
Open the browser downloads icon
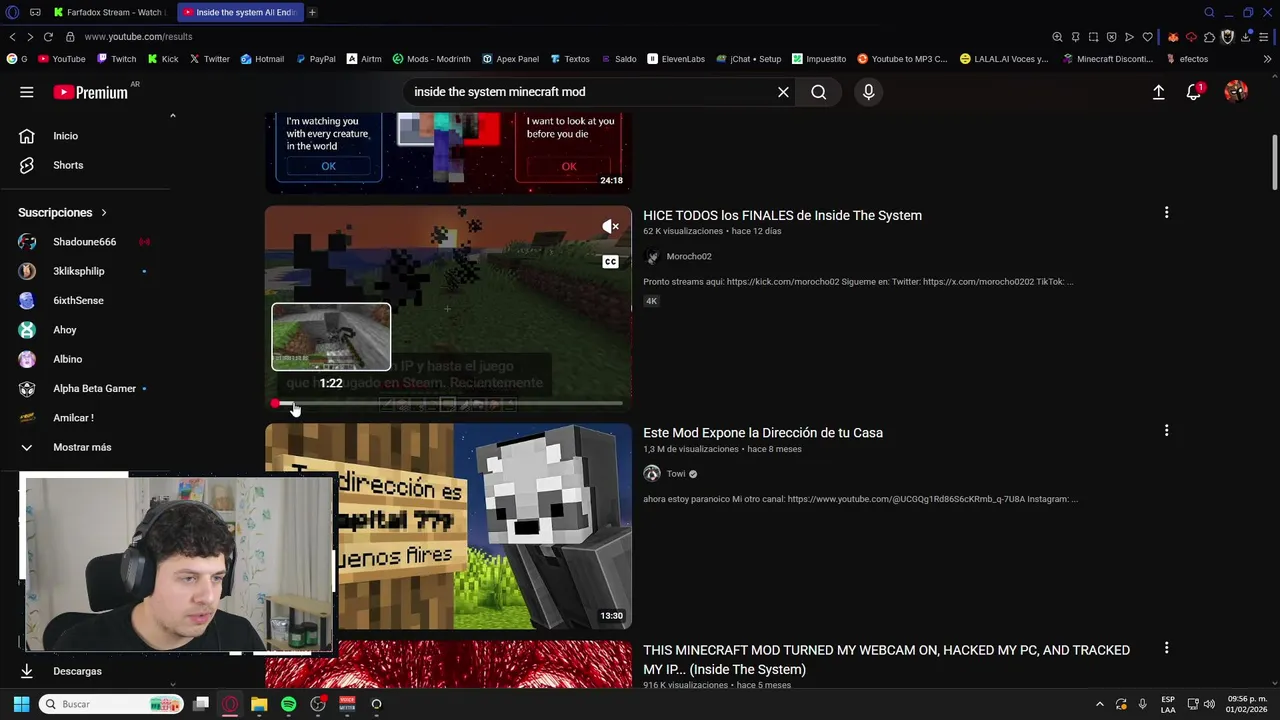pos(1246,37)
